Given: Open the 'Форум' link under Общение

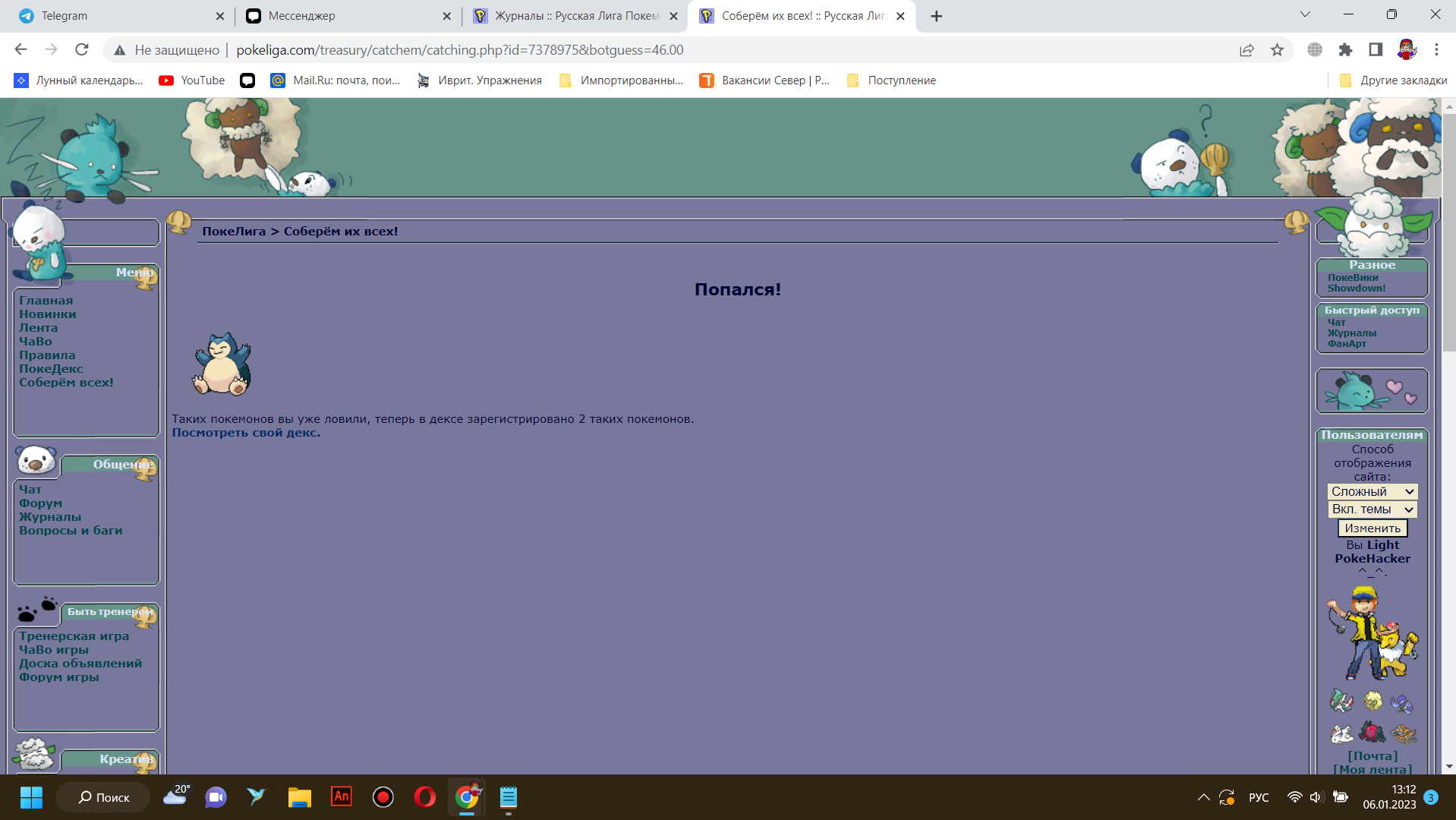Looking at the screenshot, I should tap(41, 503).
